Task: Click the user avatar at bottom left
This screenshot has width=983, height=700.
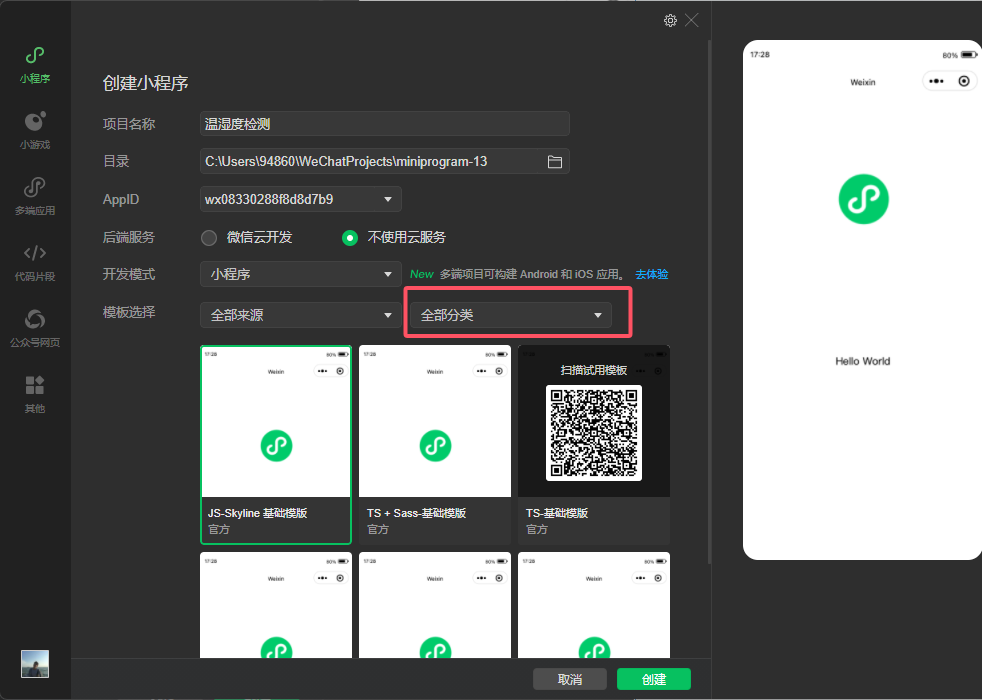Action: coord(35,663)
